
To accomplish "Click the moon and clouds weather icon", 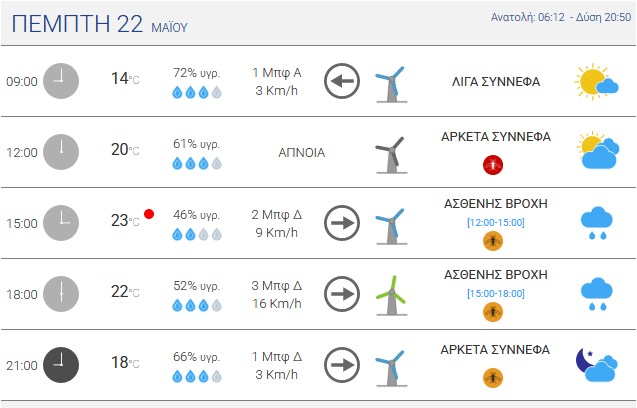I will (x=596, y=365).
